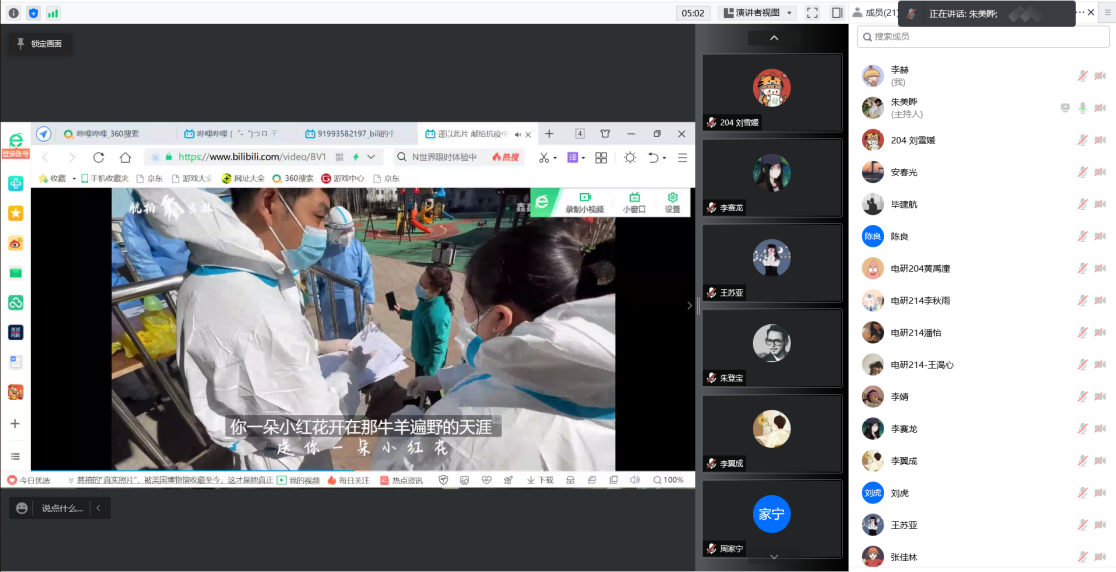Click the 搜索成员 search field

[x=984, y=37]
